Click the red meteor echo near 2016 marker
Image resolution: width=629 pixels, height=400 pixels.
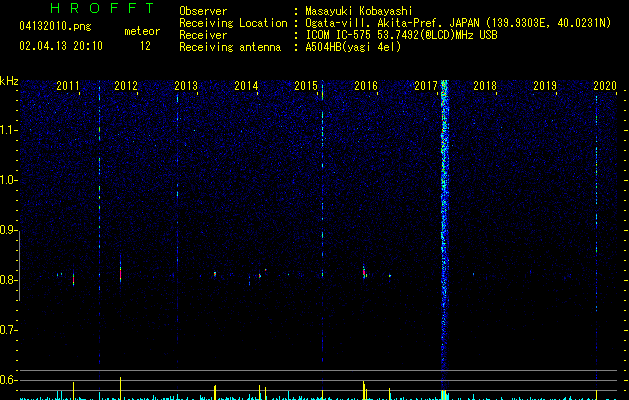[364, 273]
